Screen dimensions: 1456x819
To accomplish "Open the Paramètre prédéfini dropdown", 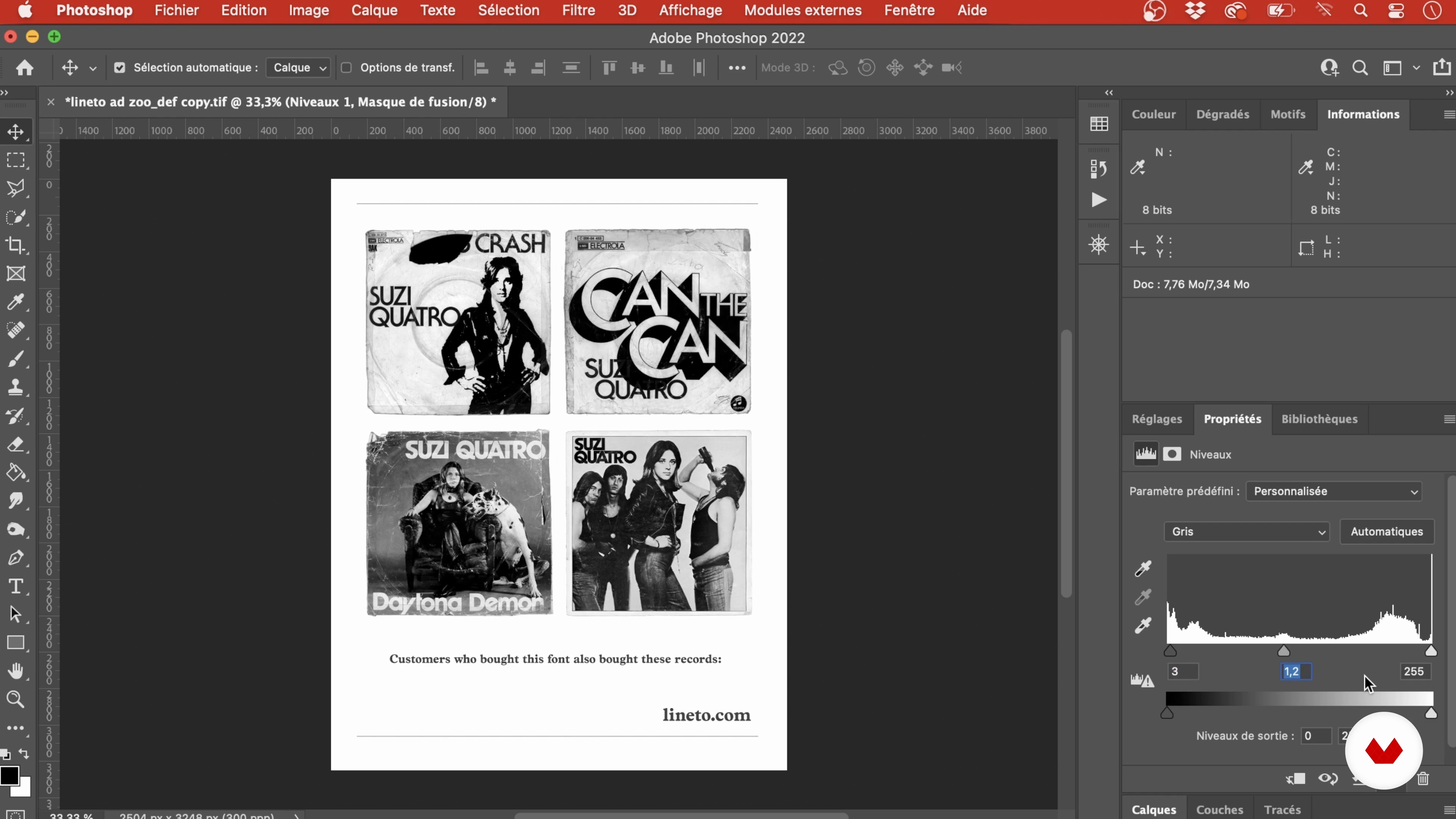I will [1334, 491].
